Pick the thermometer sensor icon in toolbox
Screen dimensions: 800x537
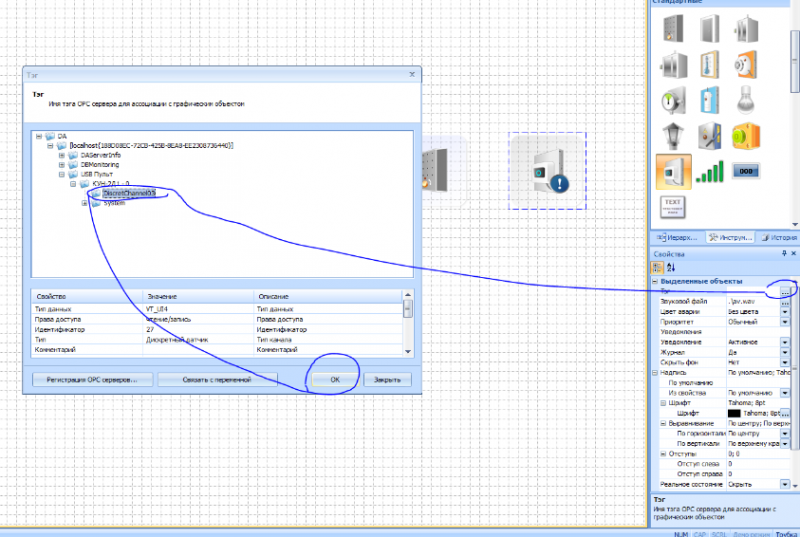(709, 65)
